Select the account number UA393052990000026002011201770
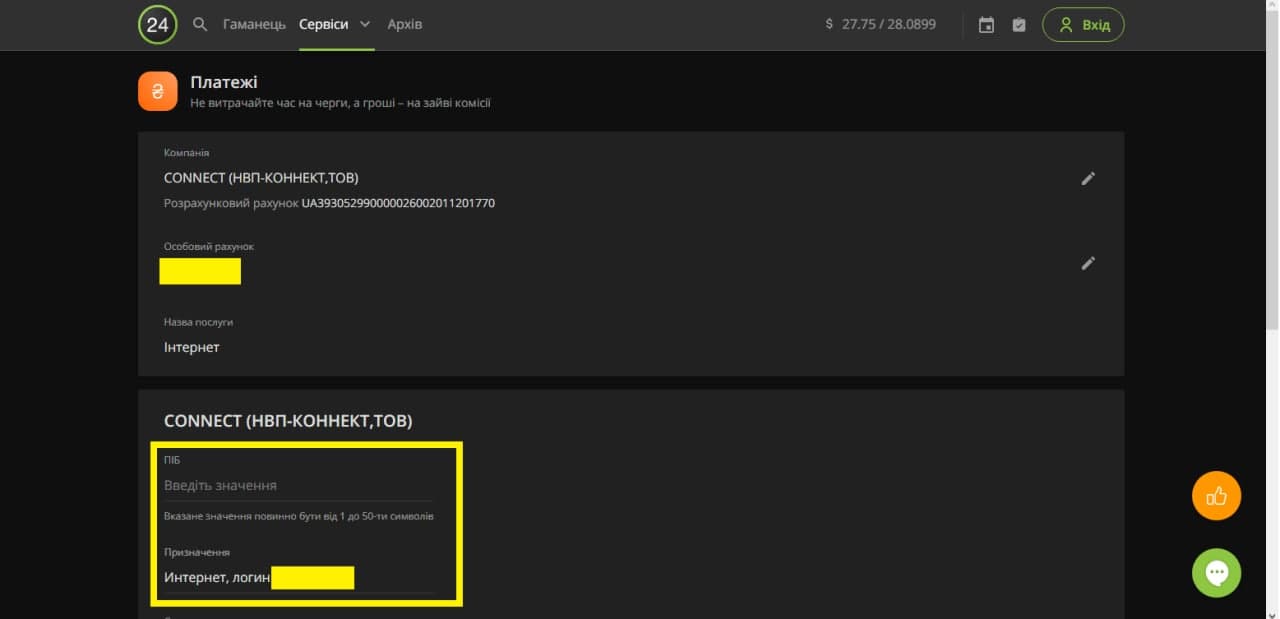The image size is (1280, 619). 398,203
